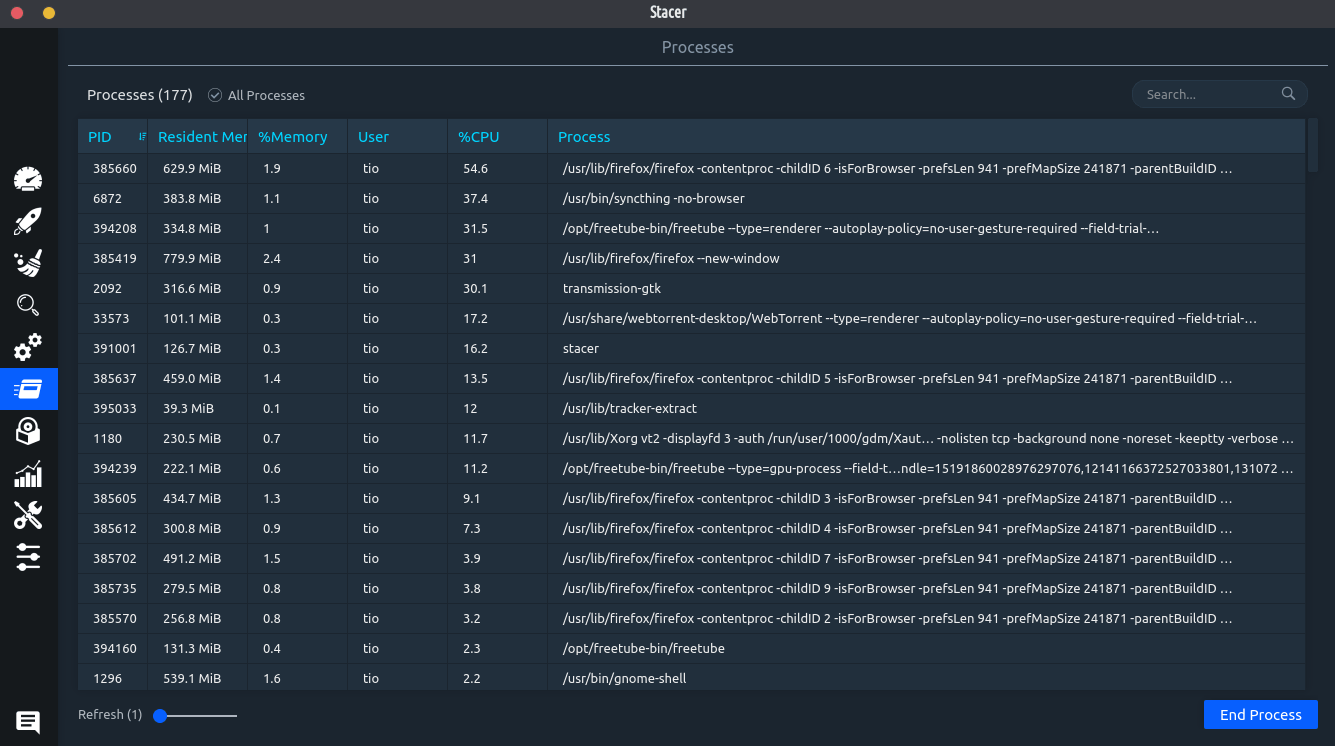Sort processes by the PID column
Screen dimensions: 1335x746
click(x=101, y=137)
